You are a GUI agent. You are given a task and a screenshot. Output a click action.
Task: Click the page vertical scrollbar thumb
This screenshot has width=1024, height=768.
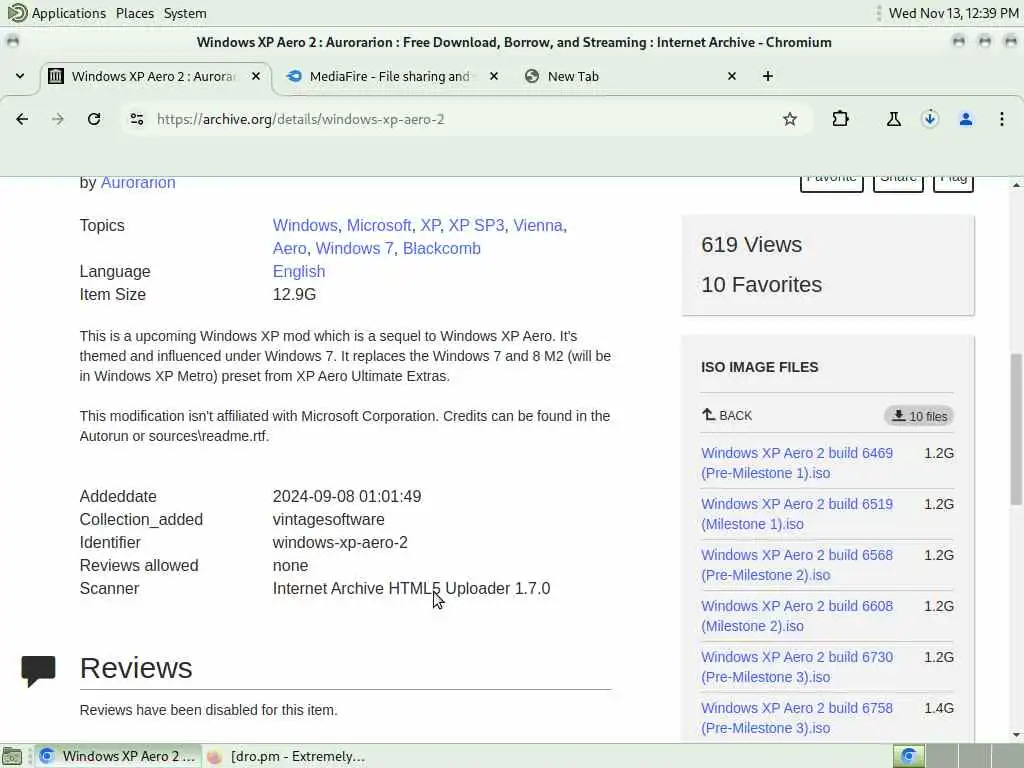[x=1016, y=428]
